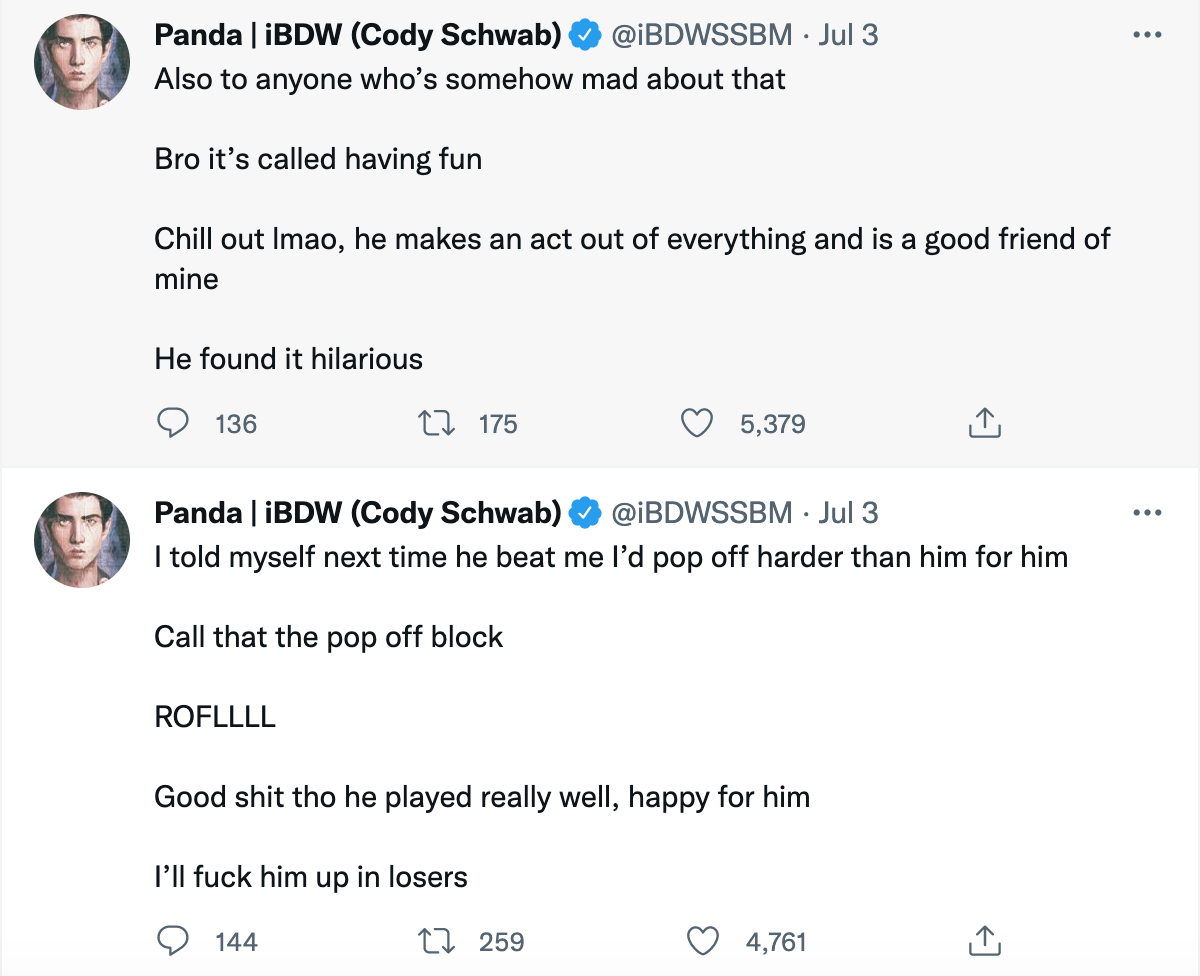
Task: Share the first tweet via share icon
Action: pyautogui.click(x=984, y=424)
